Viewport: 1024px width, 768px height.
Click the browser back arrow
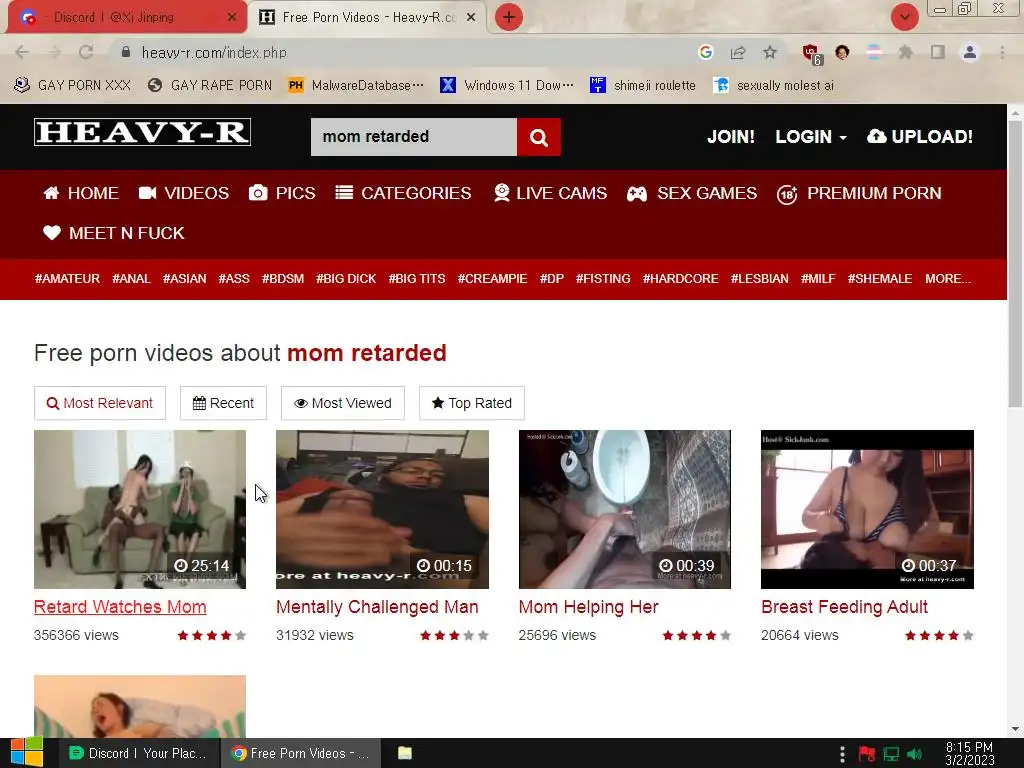click(x=22, y=52)
